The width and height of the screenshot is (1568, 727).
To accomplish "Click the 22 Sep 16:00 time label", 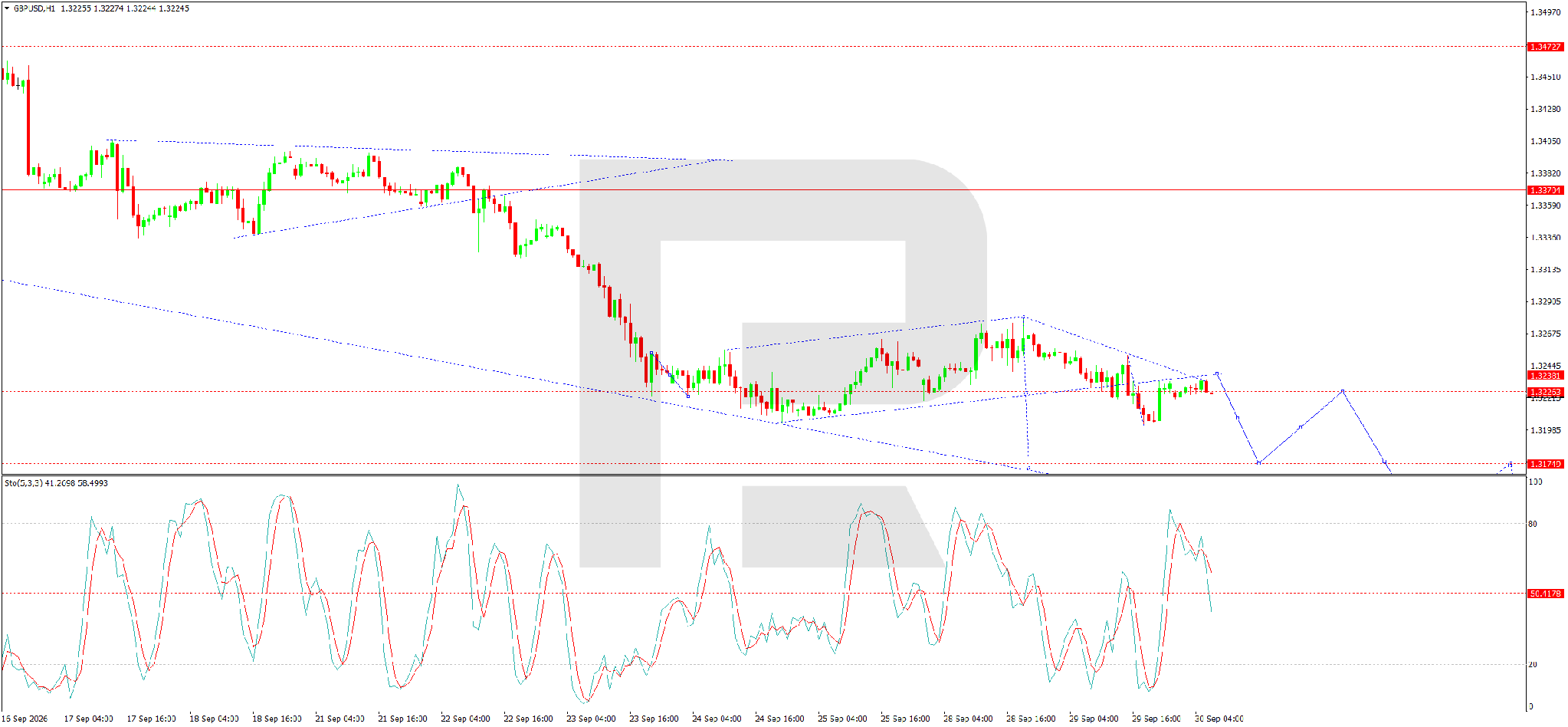I will 528,719.
